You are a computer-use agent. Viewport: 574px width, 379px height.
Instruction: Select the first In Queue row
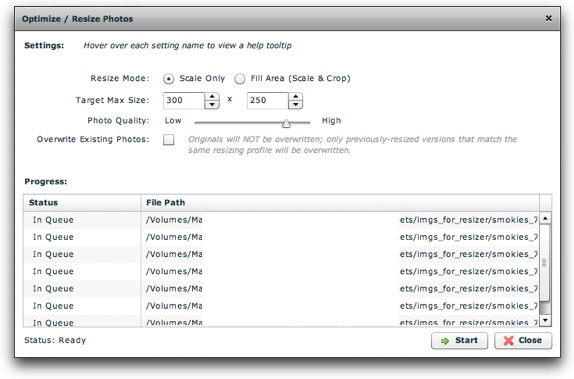pos(281,220)
